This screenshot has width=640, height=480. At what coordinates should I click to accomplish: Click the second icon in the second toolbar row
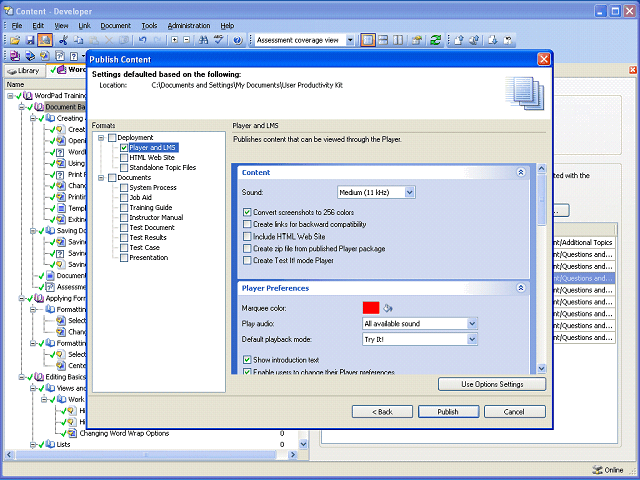coord(30,56)
